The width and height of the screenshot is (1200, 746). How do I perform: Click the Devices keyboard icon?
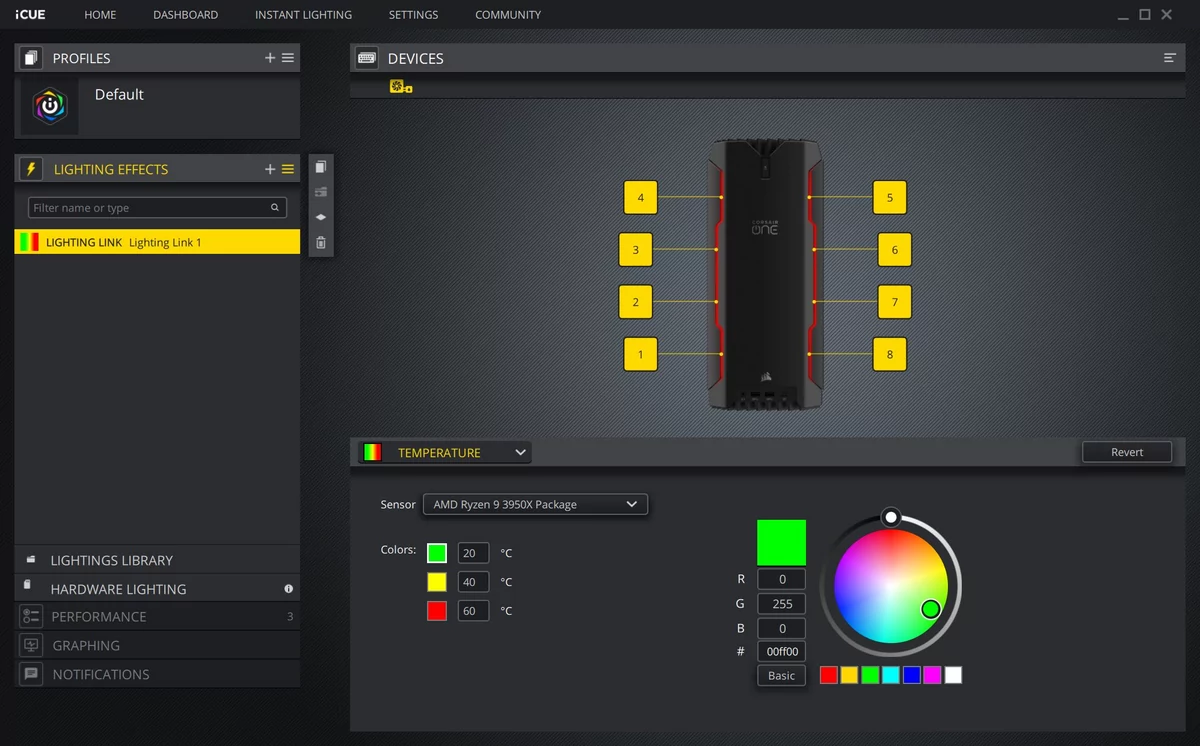[366, 58]
